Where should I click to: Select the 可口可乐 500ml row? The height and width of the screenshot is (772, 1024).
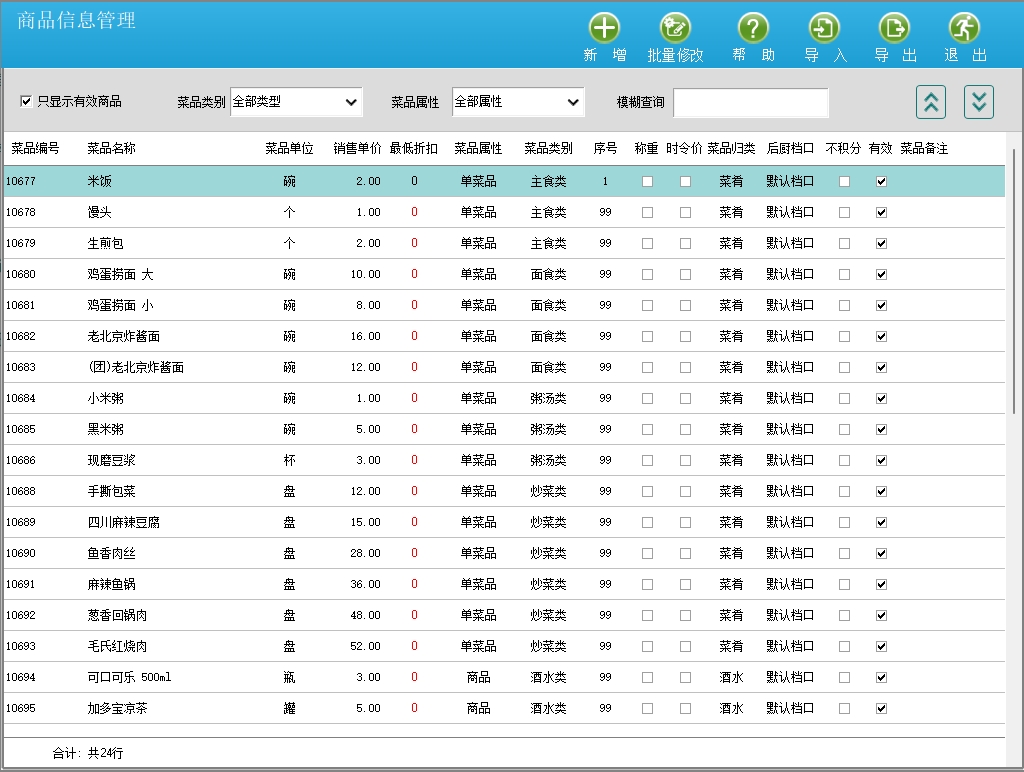pyautogui.click(x=129, y=677)
